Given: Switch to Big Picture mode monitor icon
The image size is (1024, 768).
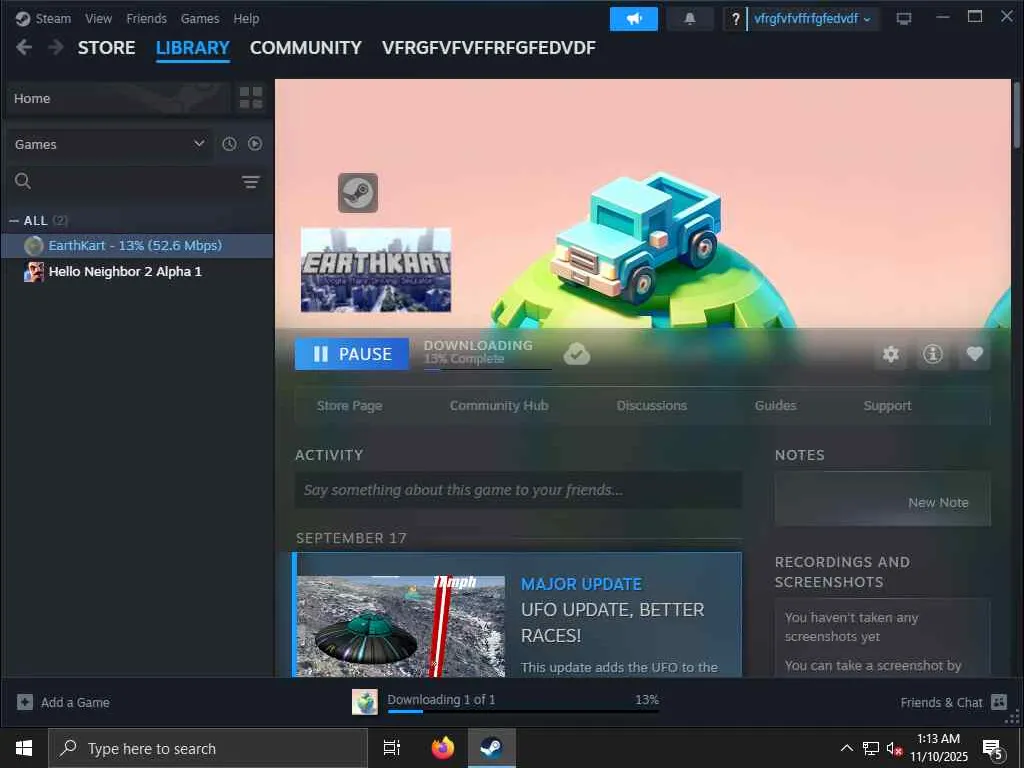Looking at the screenshot, I should click(x=904, y=19).
